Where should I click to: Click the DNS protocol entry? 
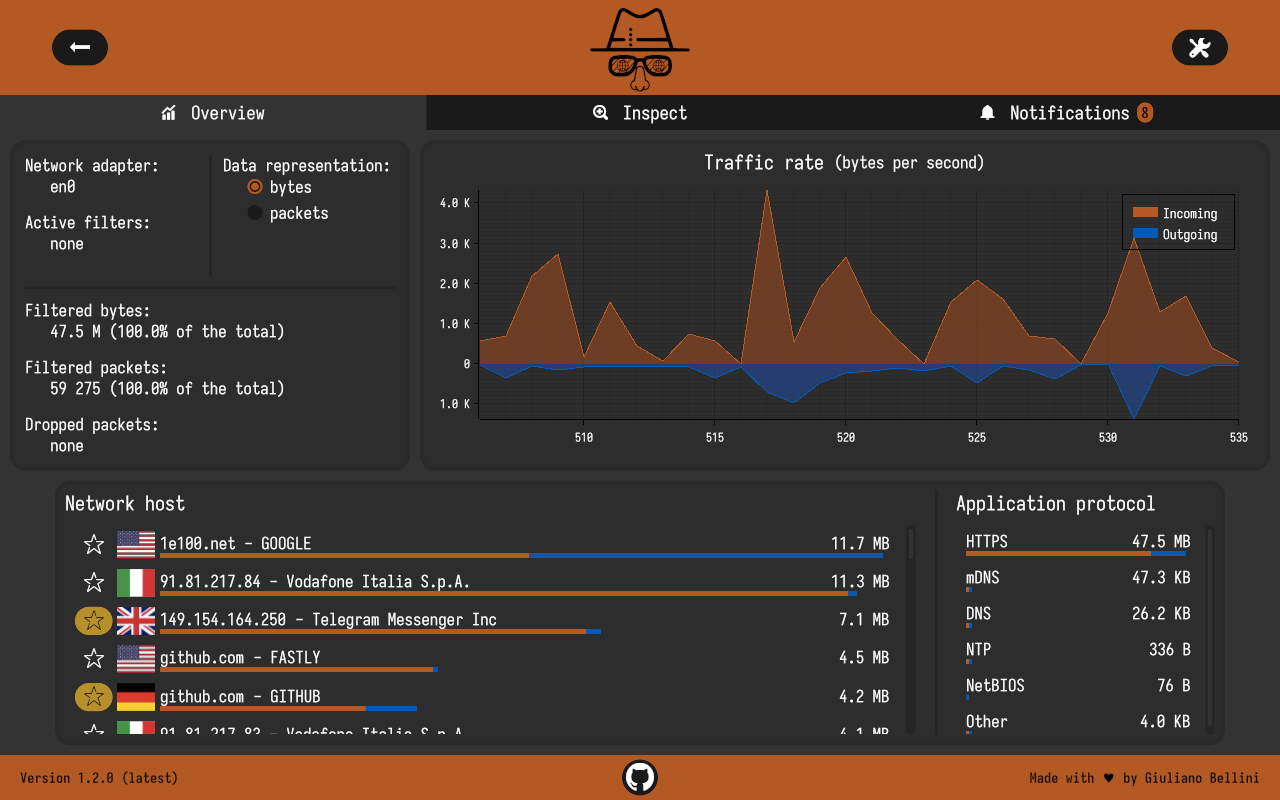pos(1078,615)
